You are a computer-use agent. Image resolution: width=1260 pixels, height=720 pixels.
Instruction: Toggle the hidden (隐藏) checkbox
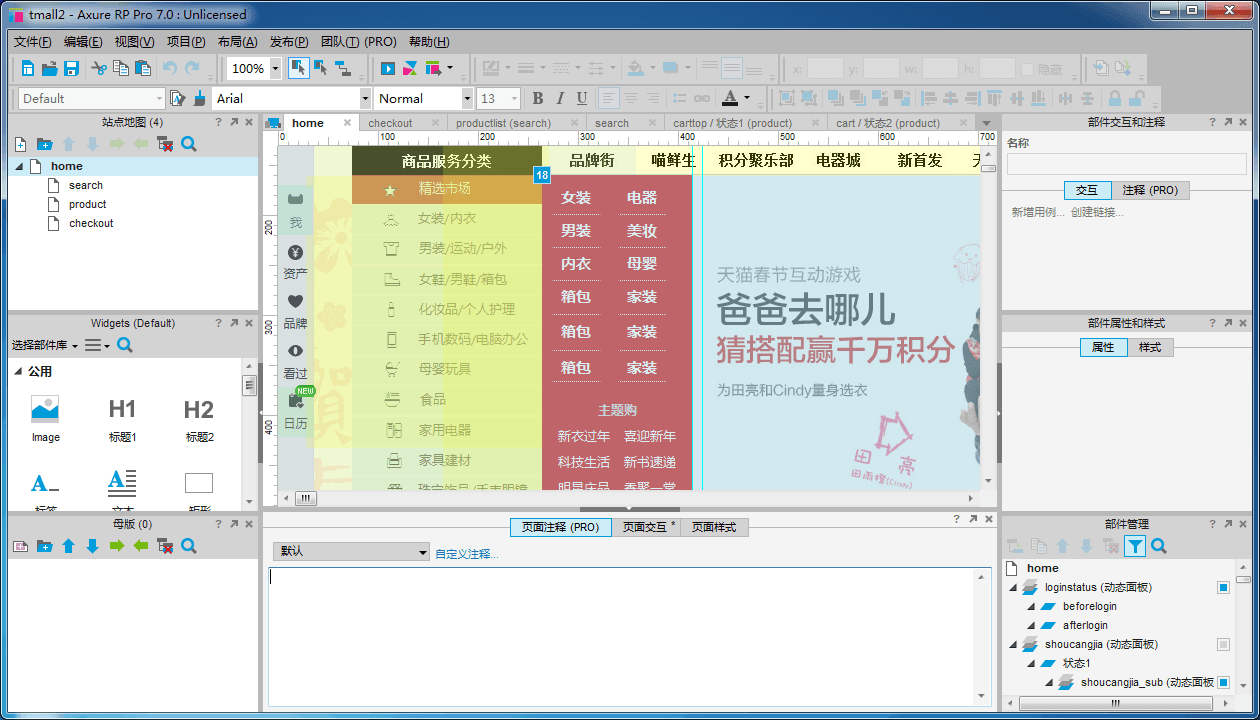pyautogui.click(x=1027, y=69)
